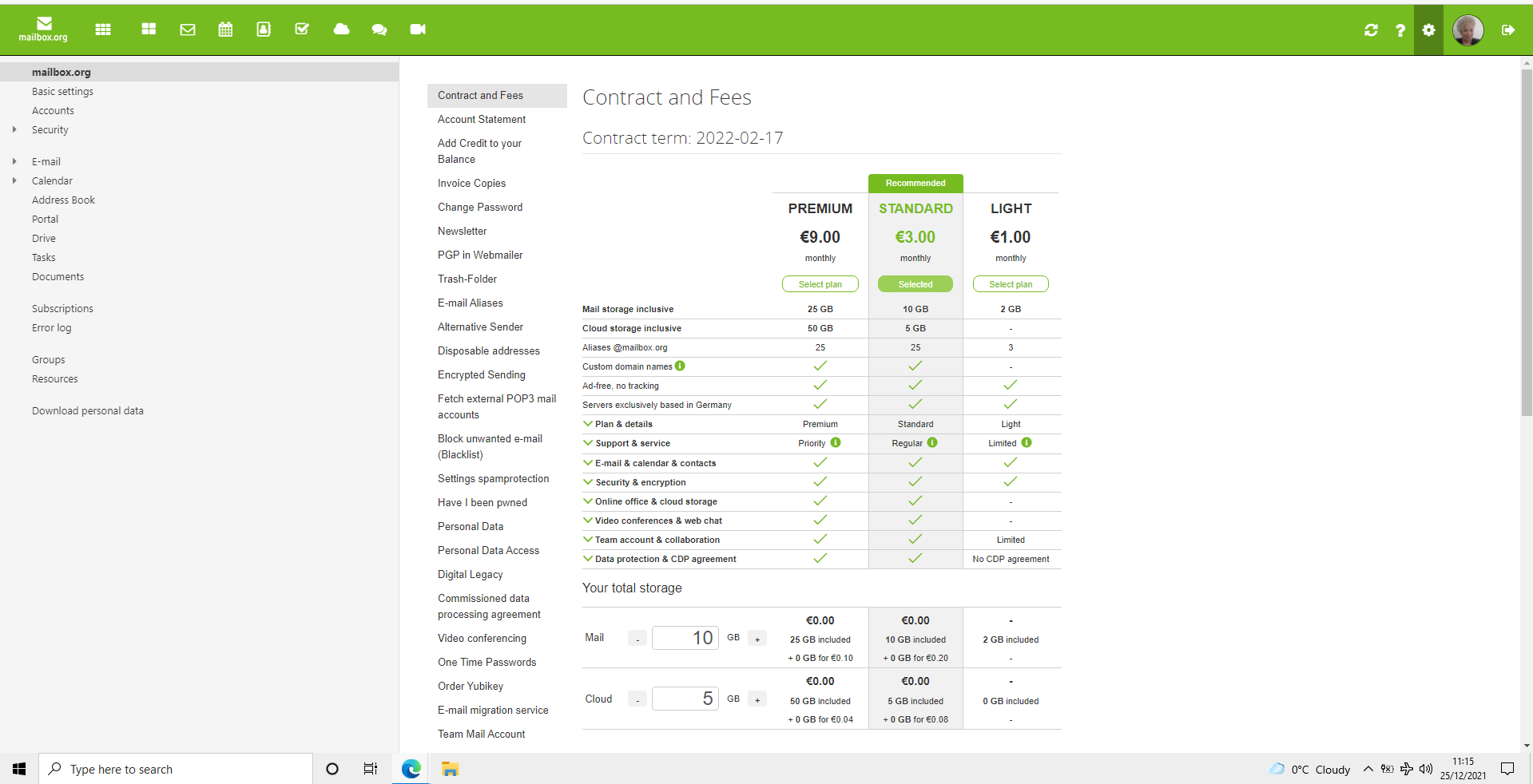Increase Mail storage with plus button
Viewport: 1533px width, 784px height.
click(757, 639)
